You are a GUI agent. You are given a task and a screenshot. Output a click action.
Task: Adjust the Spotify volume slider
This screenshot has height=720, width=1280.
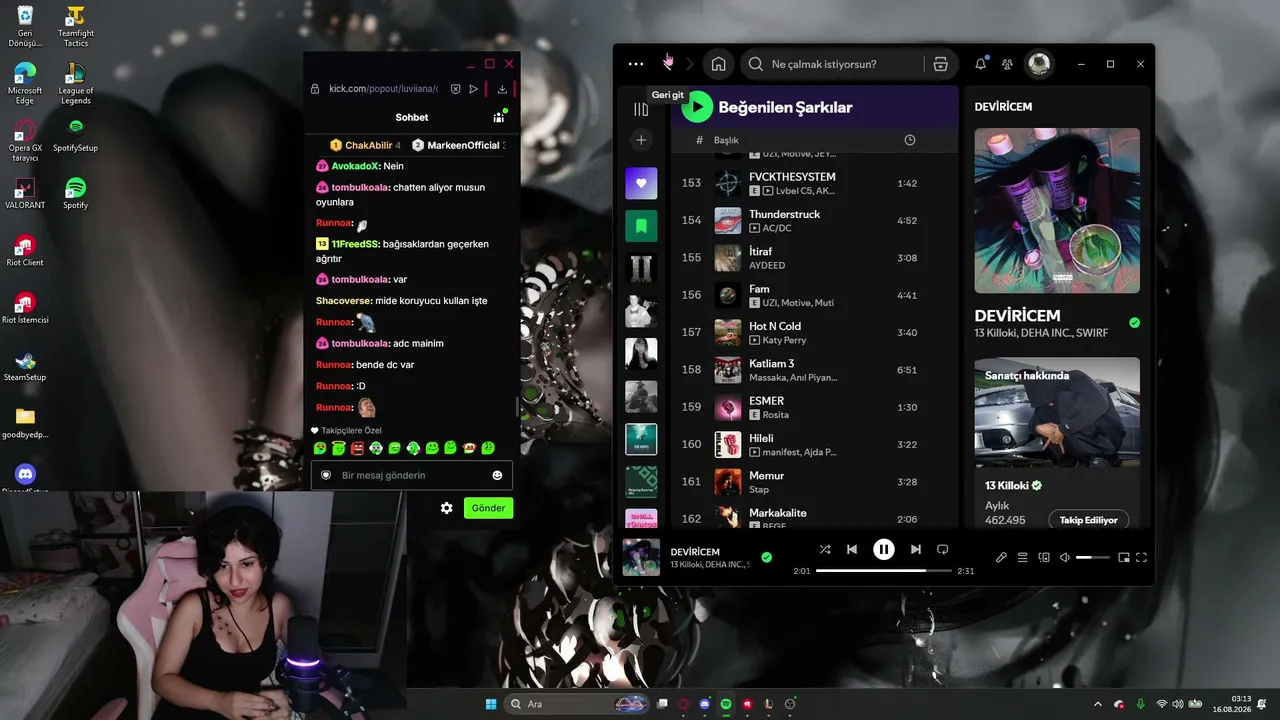(1093, 557)
